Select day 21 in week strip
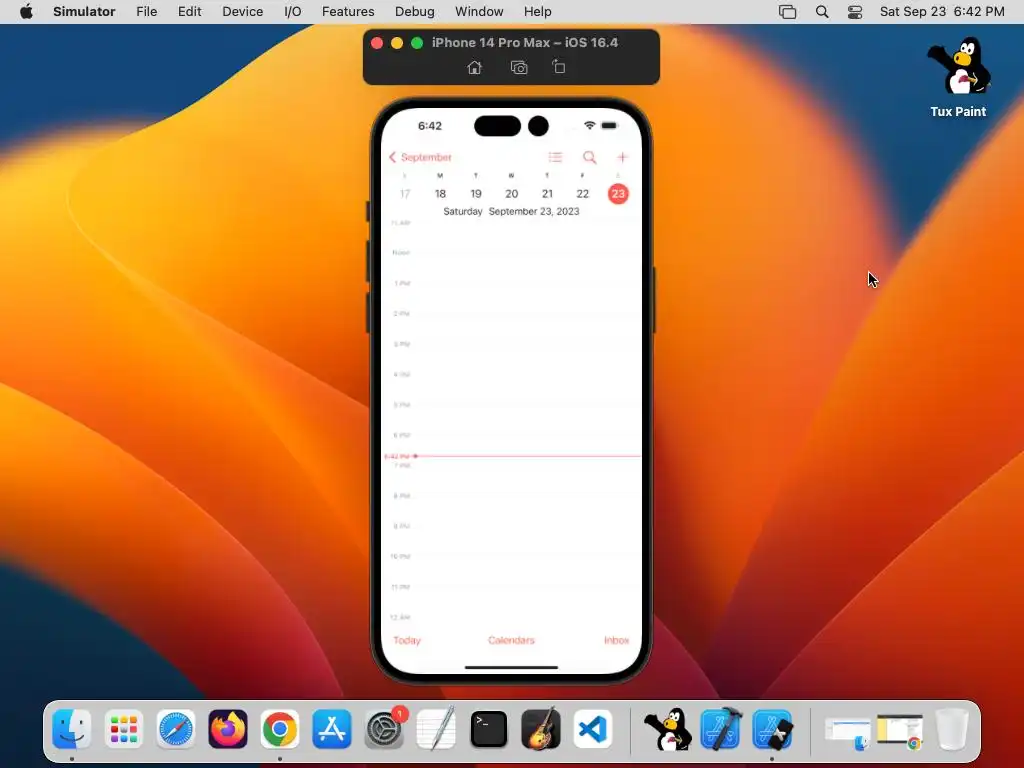This screenshot has width=1024, height=768. (547, 194)
